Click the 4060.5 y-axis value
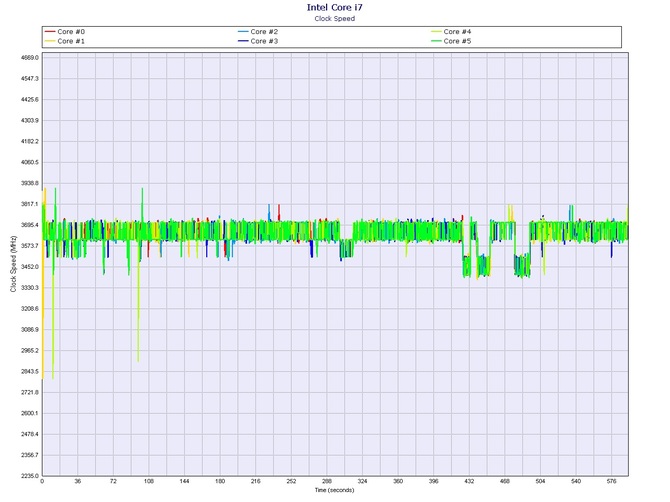Screen dimensions: 670x502 point(29,162)
